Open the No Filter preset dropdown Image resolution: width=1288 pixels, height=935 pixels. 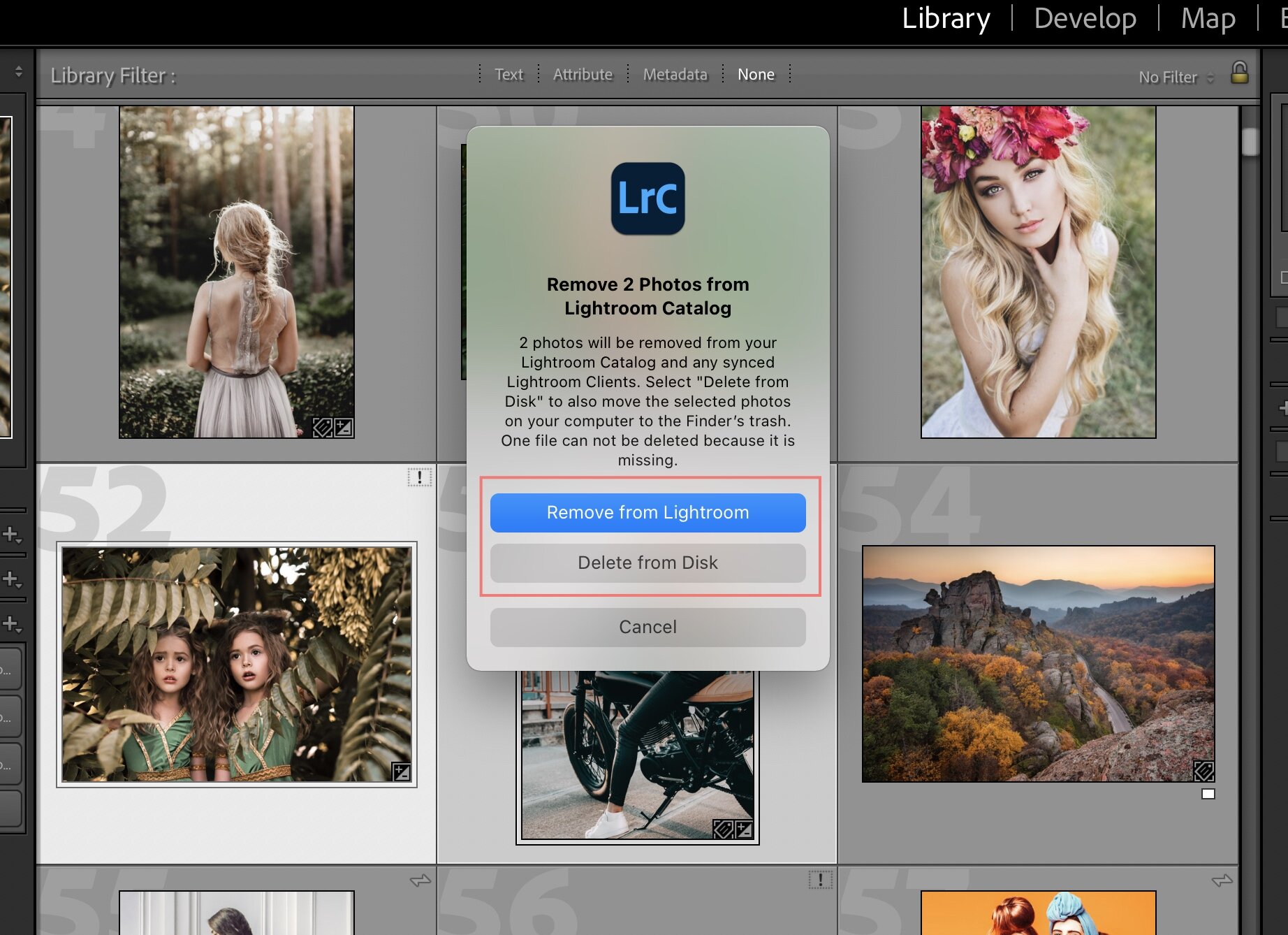point(1176,77)
